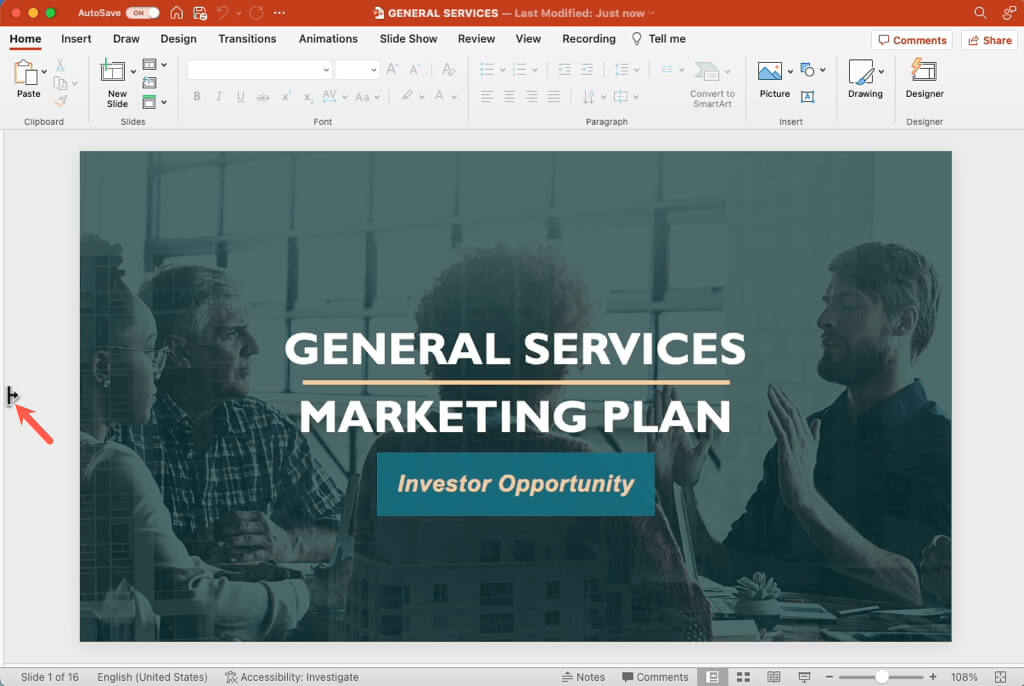The width and height of the screenshot is (1024, 686).
Task: Start slide show from status bar icon
Action: 804,677
